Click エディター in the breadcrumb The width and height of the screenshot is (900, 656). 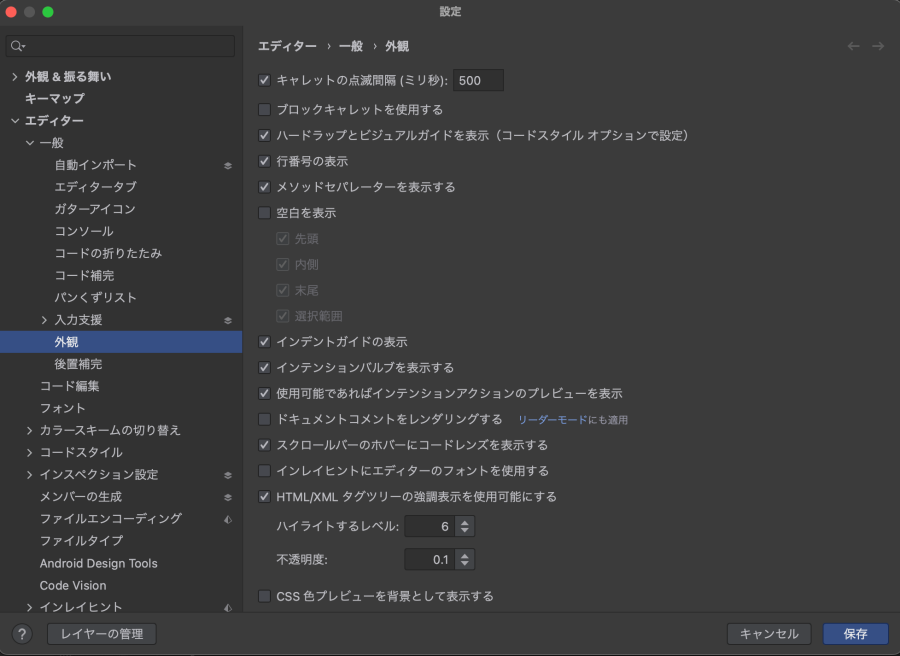click(287, 46)
